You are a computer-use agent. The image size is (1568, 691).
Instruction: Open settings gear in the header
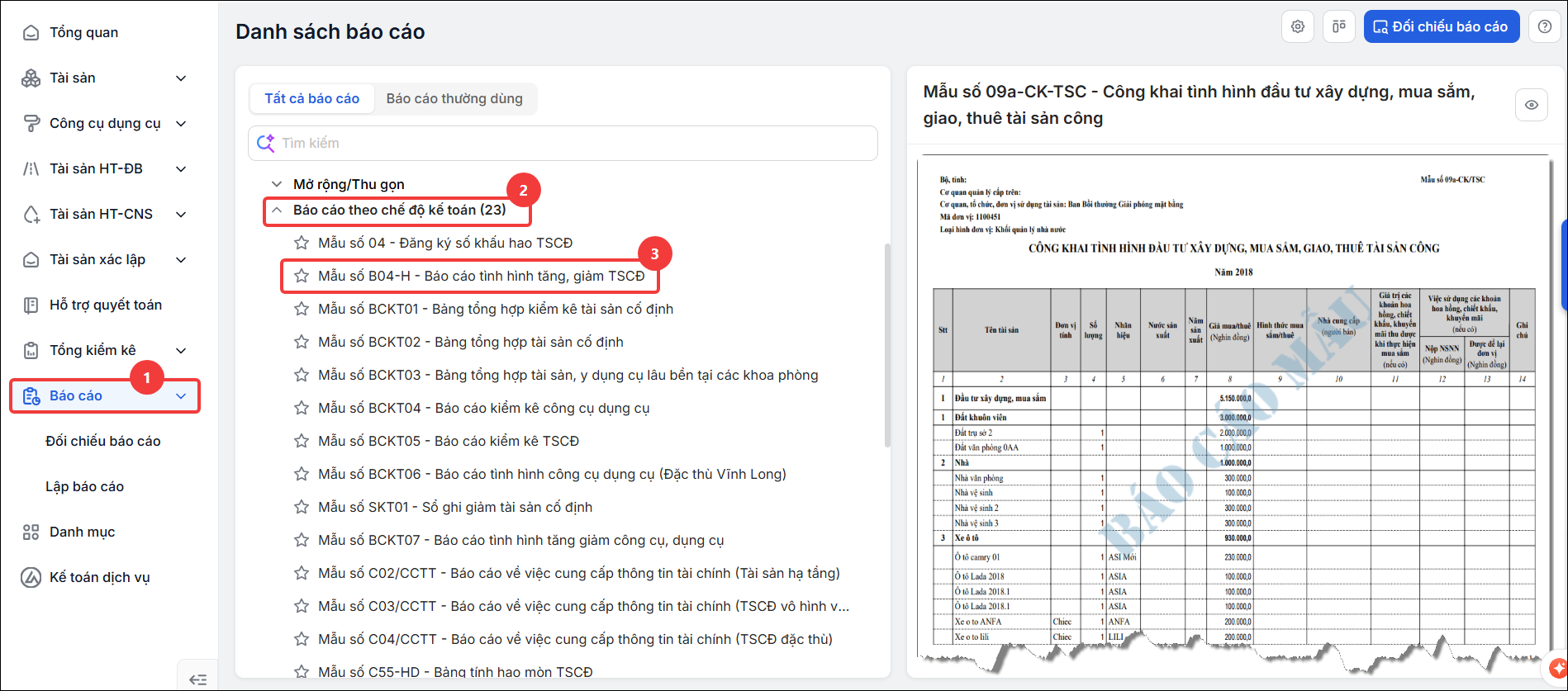click(x=1298, y=26)
